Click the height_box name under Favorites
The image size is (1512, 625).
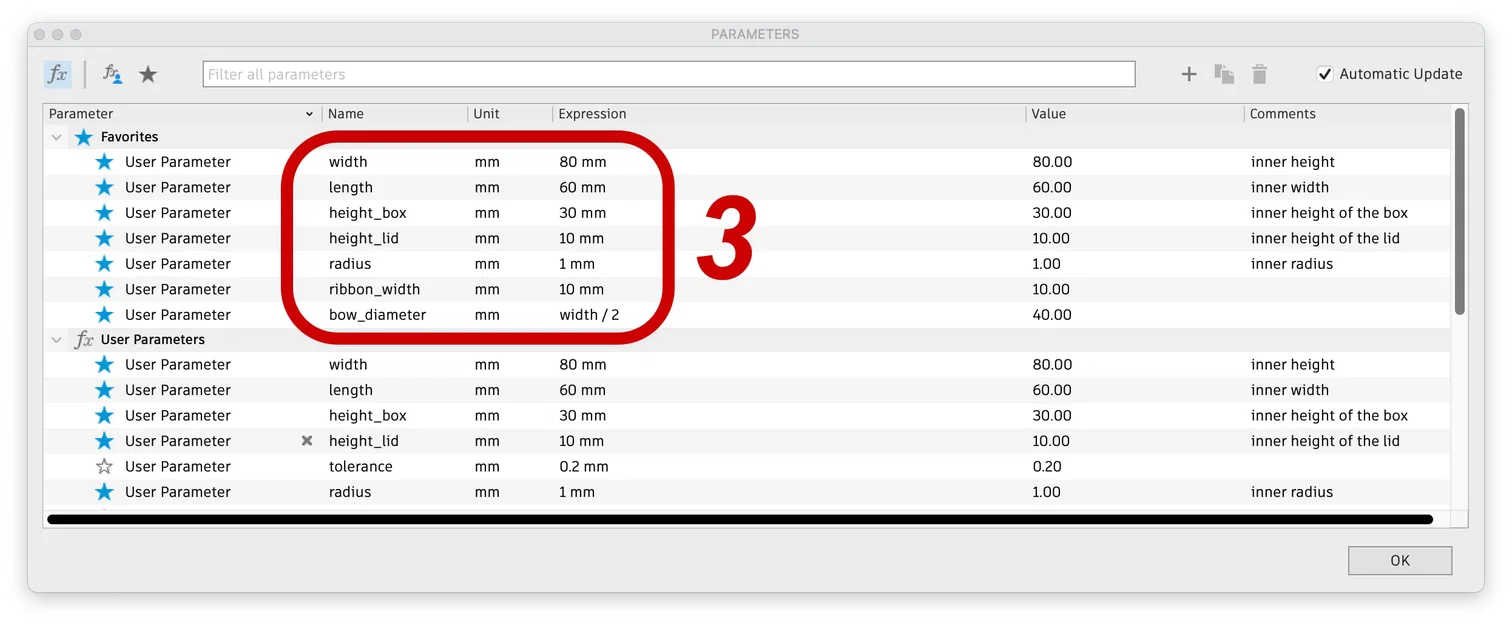[367, 213]
